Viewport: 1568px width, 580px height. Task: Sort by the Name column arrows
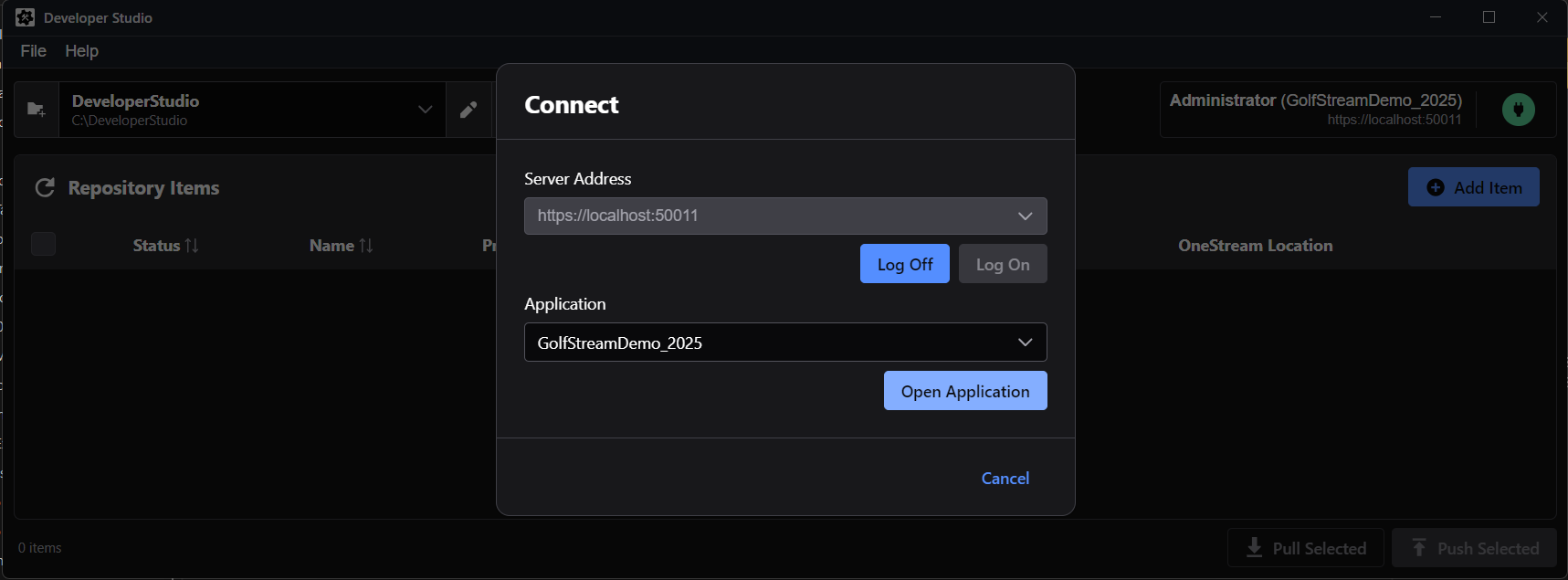pos(366,246)
